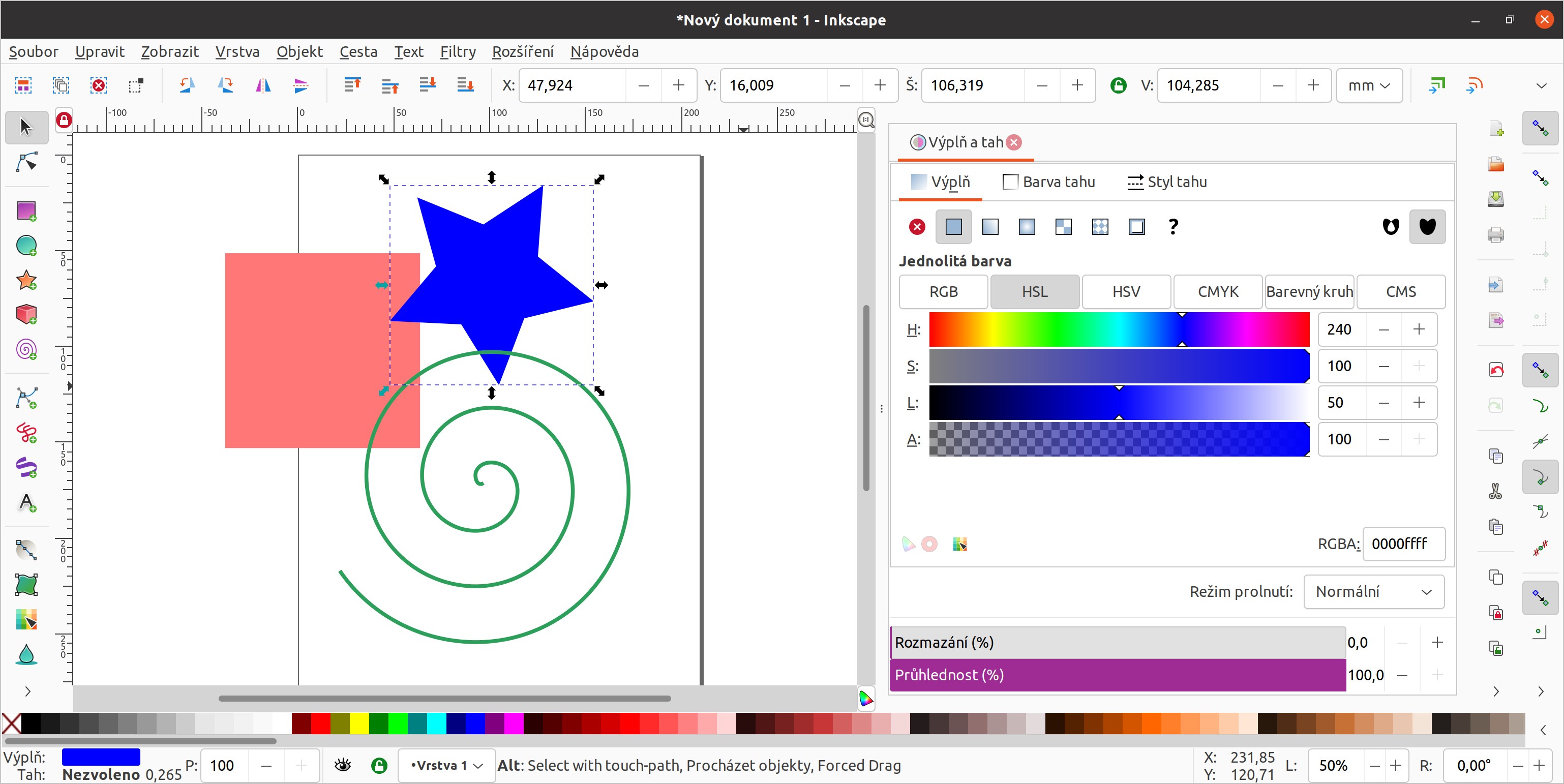Expand command bar overflow arrow
Image resolution: width=1564 pixels, height=784 pixels.
point(1496,691)
